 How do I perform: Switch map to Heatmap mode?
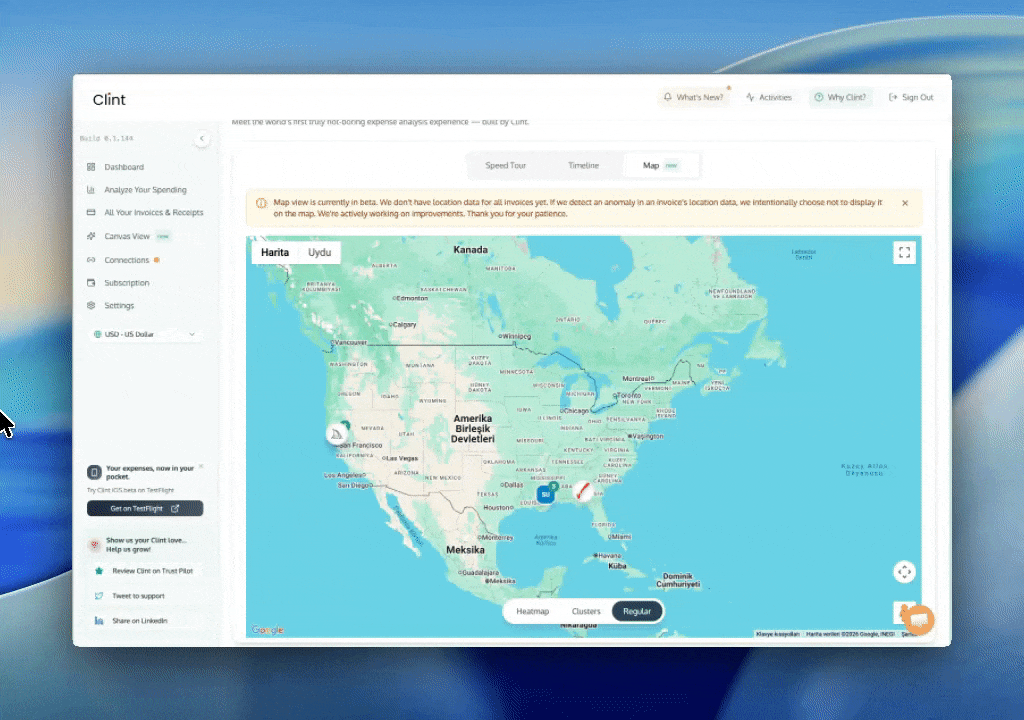coord(532,611)
